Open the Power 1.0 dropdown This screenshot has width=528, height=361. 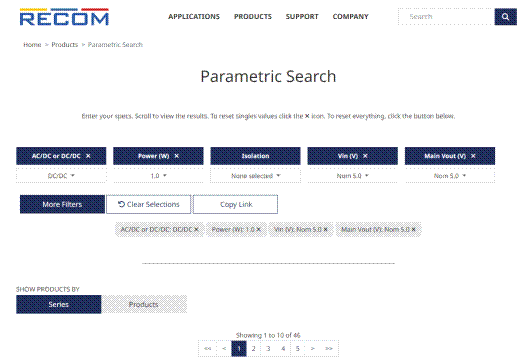158,175
